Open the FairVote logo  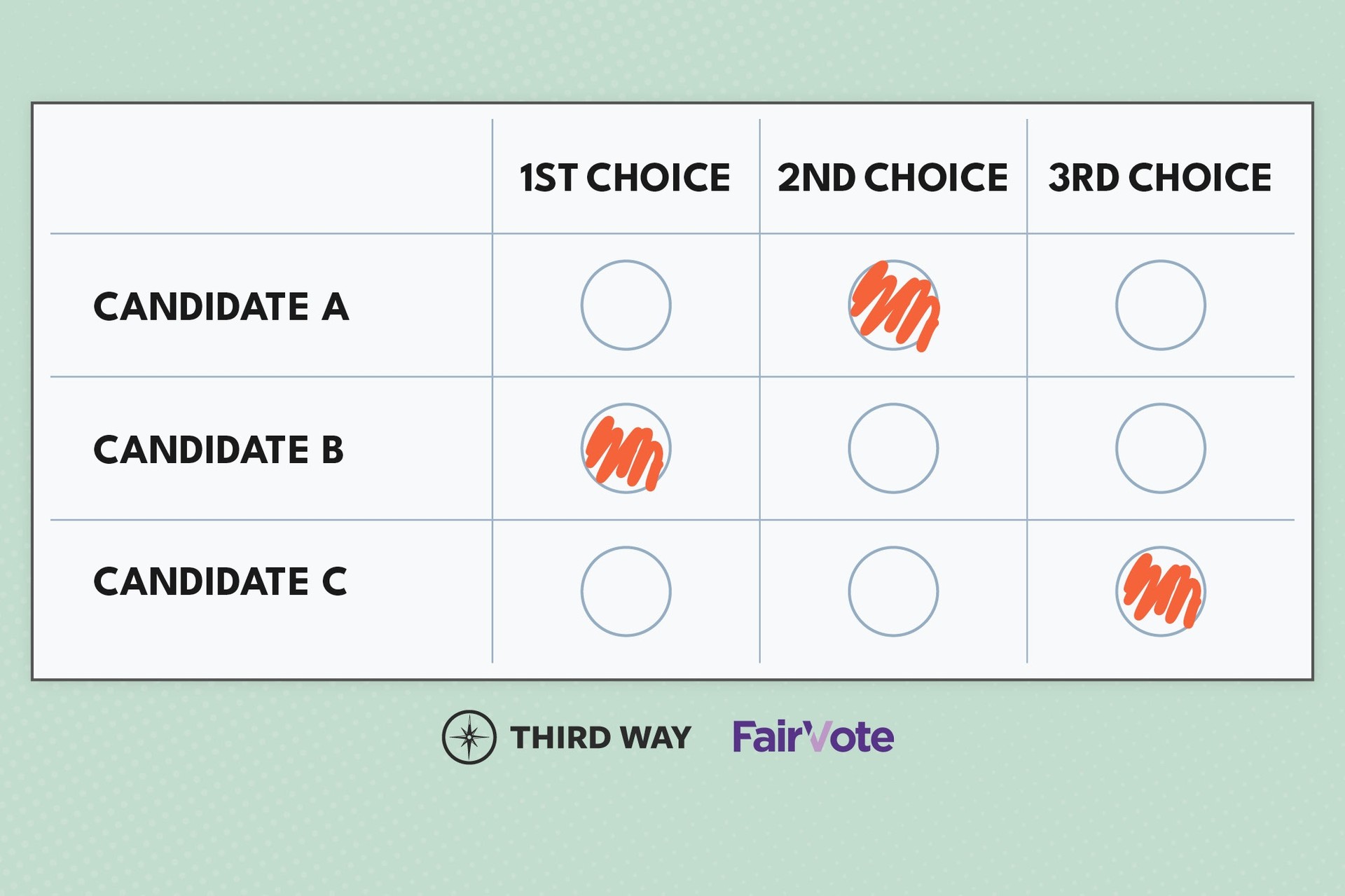tap(813, 737)
